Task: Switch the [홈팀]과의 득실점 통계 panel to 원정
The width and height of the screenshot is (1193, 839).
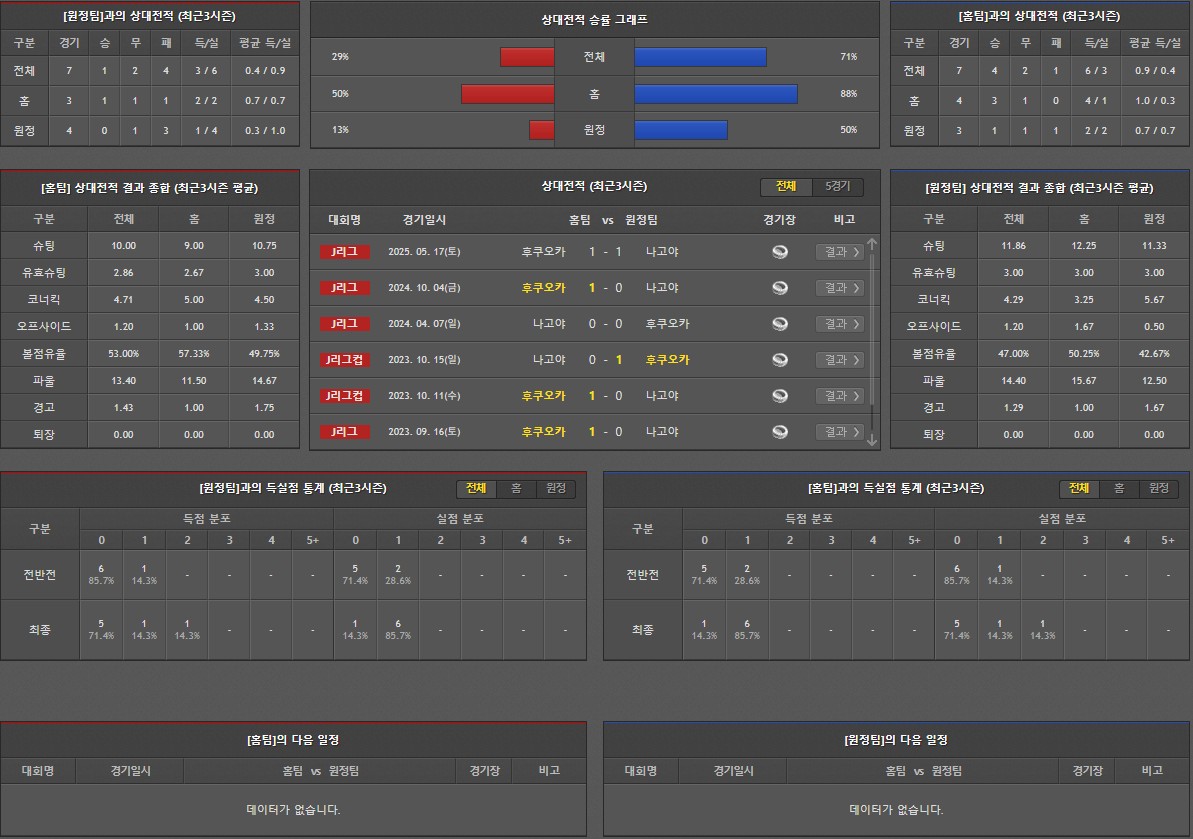Action: click(x=1158, y=489)
